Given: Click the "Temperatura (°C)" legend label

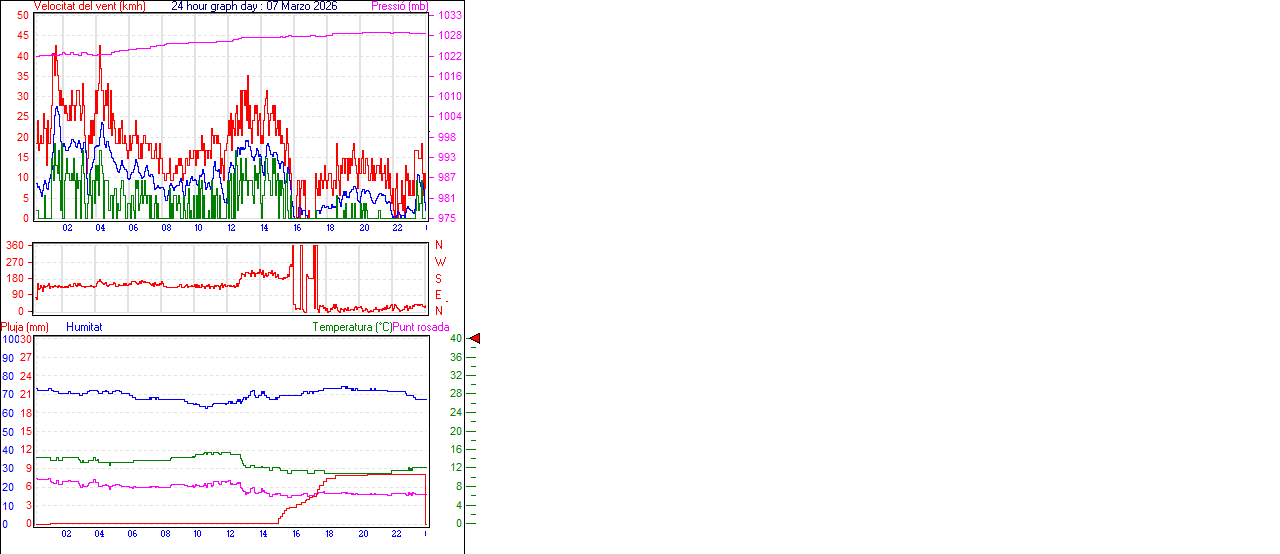Looking at the screenshot, I should 352,327.
